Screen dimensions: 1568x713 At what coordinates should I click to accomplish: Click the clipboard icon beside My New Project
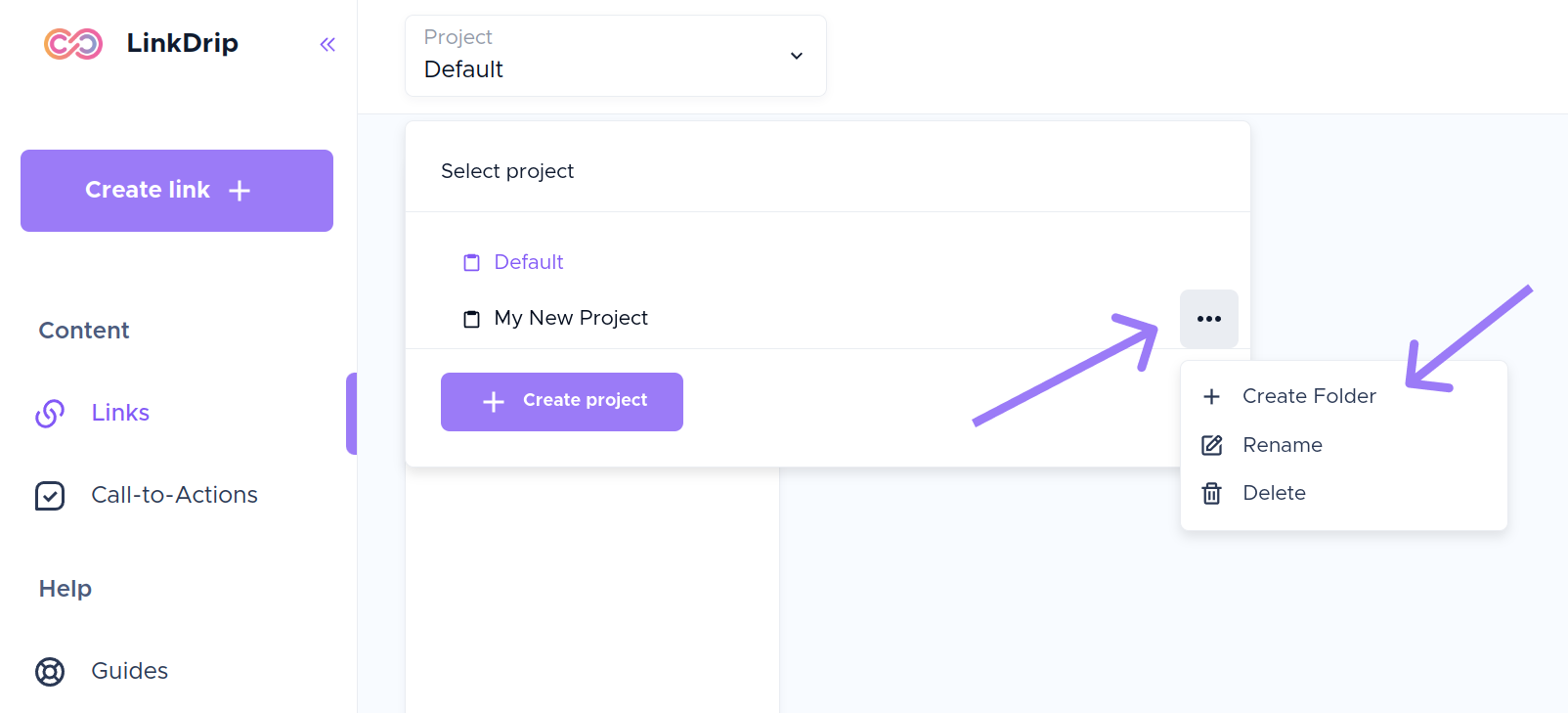tap(472, 319)
